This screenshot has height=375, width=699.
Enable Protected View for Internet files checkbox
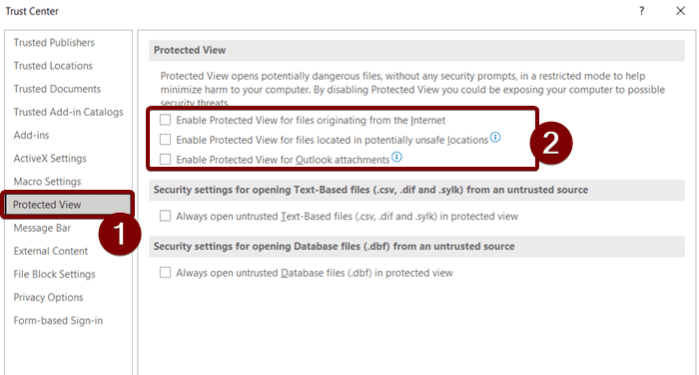pos(165,120)
